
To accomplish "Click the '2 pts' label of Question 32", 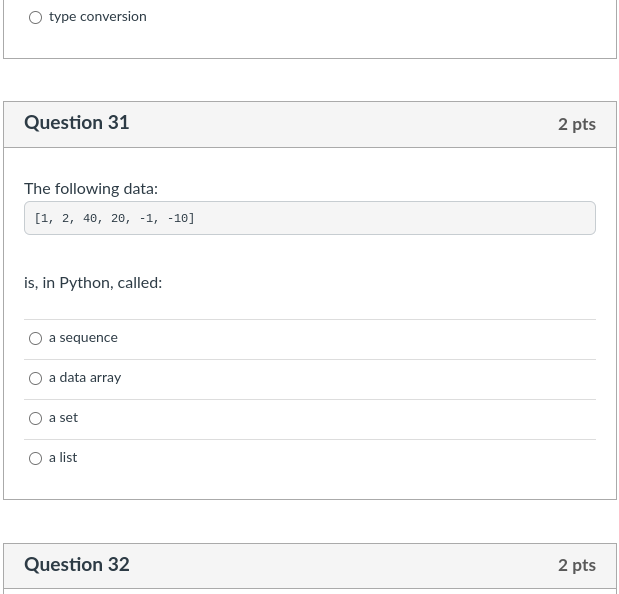I will click(577, 565).
